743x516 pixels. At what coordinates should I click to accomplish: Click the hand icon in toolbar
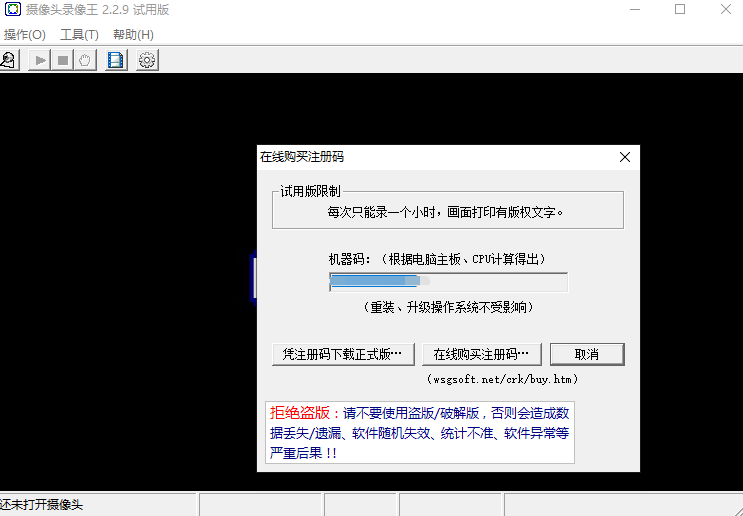click(x=85, y=60)
